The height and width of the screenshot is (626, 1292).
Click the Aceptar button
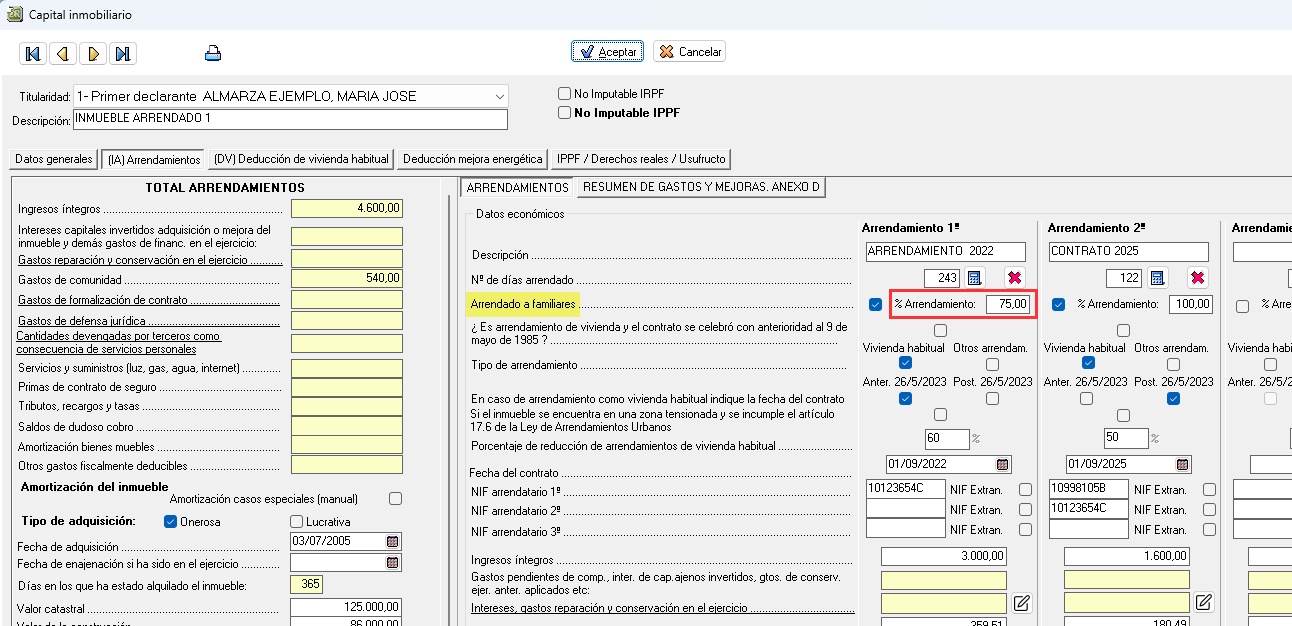point(607,51)
